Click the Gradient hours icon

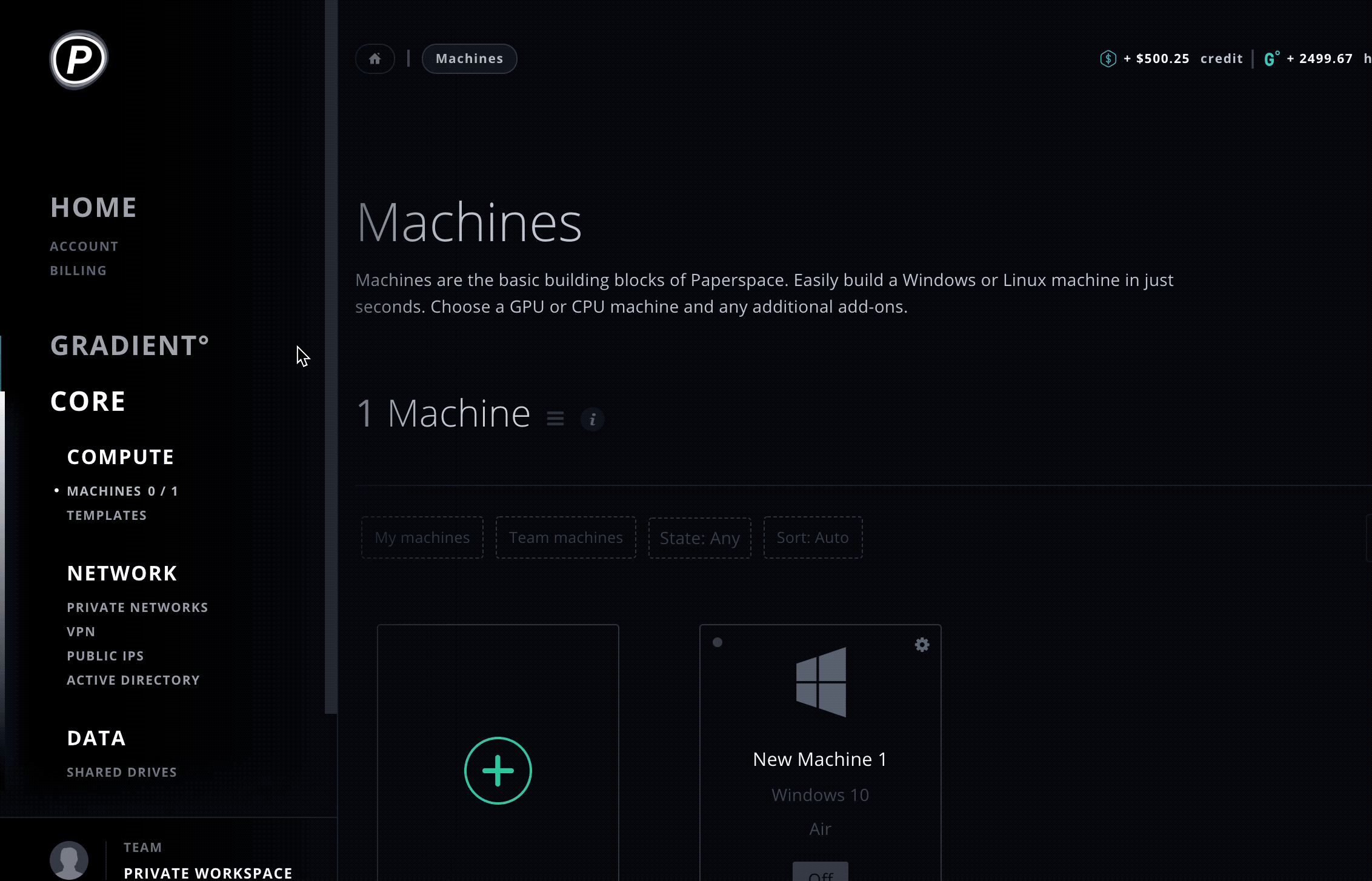tap(1271, 59)
